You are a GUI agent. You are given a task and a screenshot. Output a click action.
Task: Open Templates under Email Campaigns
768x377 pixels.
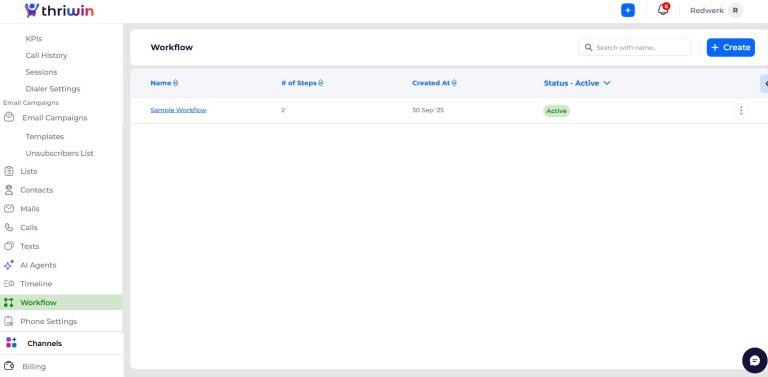45,137
